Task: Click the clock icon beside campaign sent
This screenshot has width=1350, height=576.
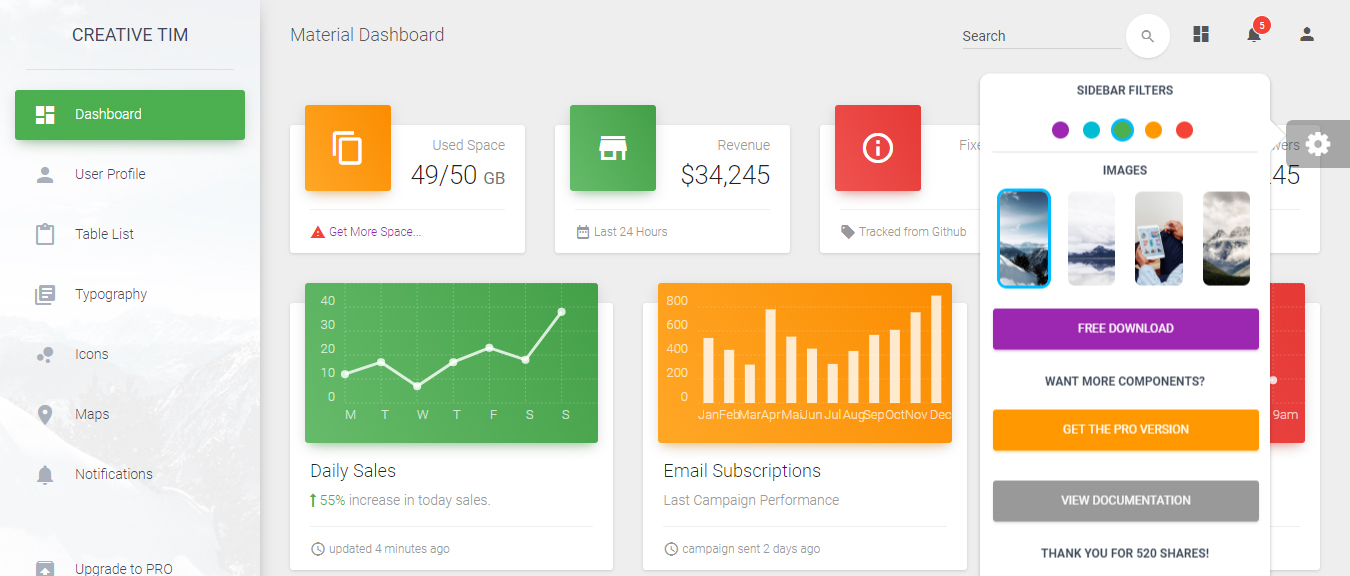Action: (x=671, y=549)
